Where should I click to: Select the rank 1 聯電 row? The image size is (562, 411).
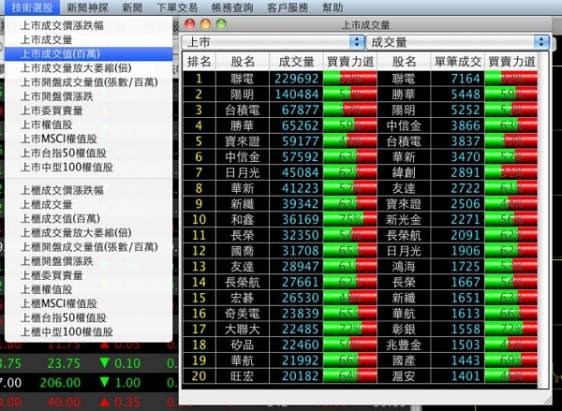pyautogui.click(x=360, y=78)
